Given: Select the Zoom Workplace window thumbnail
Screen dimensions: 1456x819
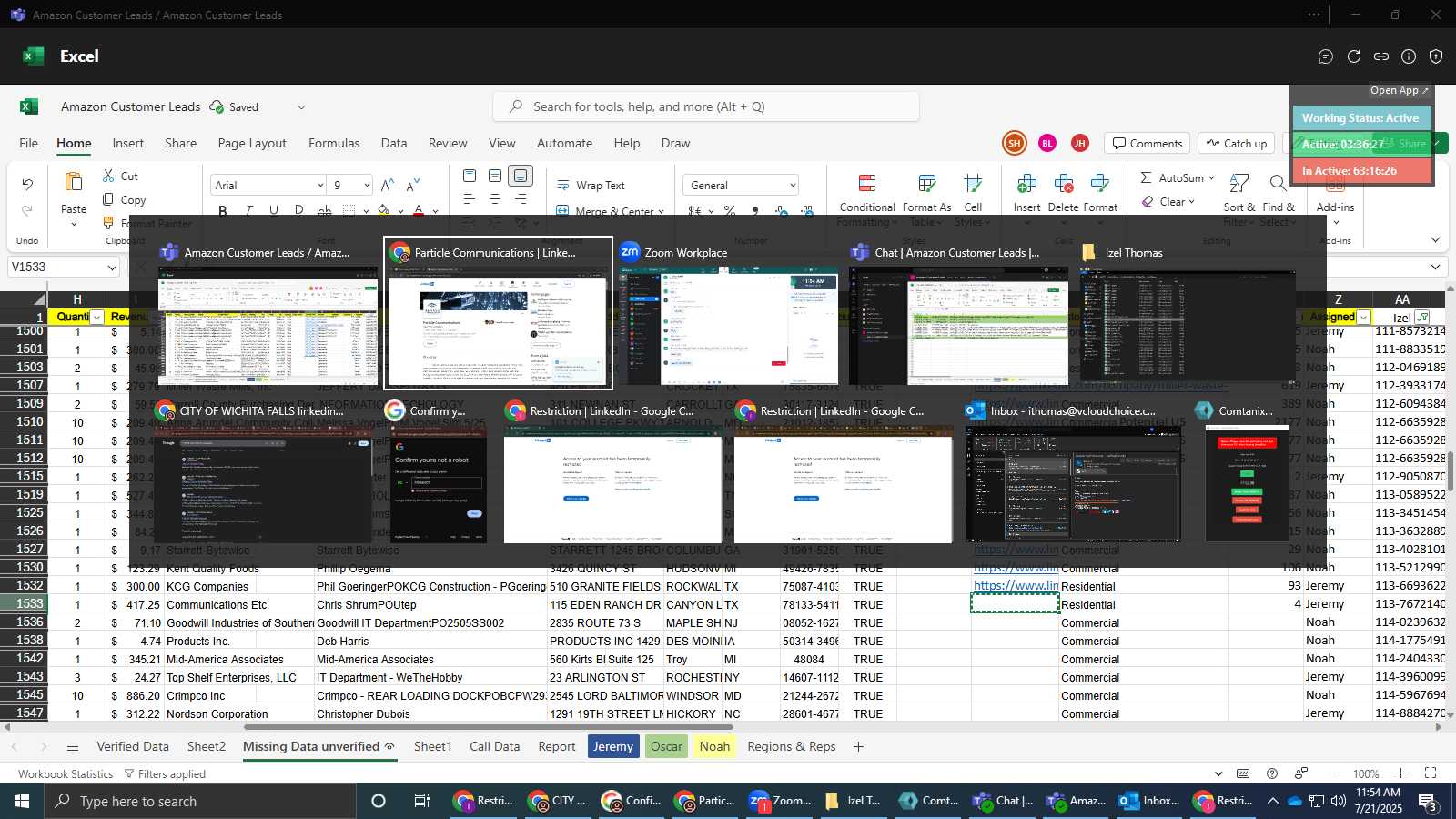Looking at the screenshot, I should coord(728,312).
